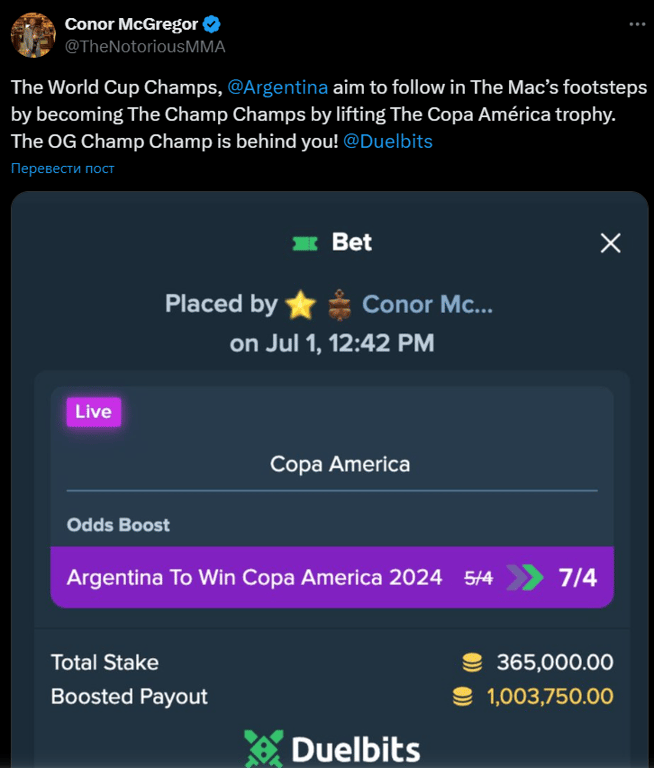Click the green odds boost arrows
Viewport: 654px width, 768px height.
click(x=525, y=577)
